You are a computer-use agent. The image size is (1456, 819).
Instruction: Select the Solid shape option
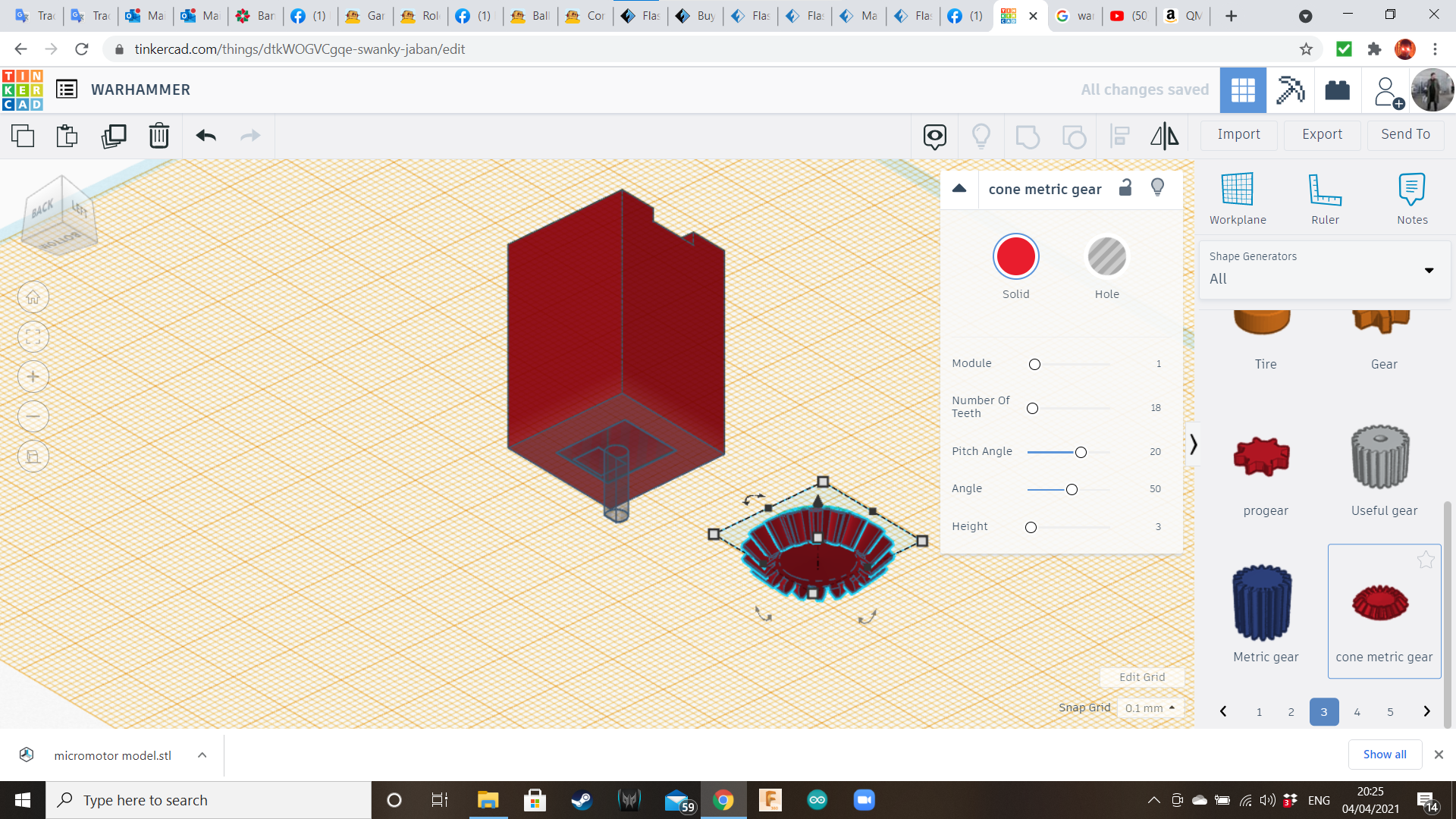[1015, 257]
